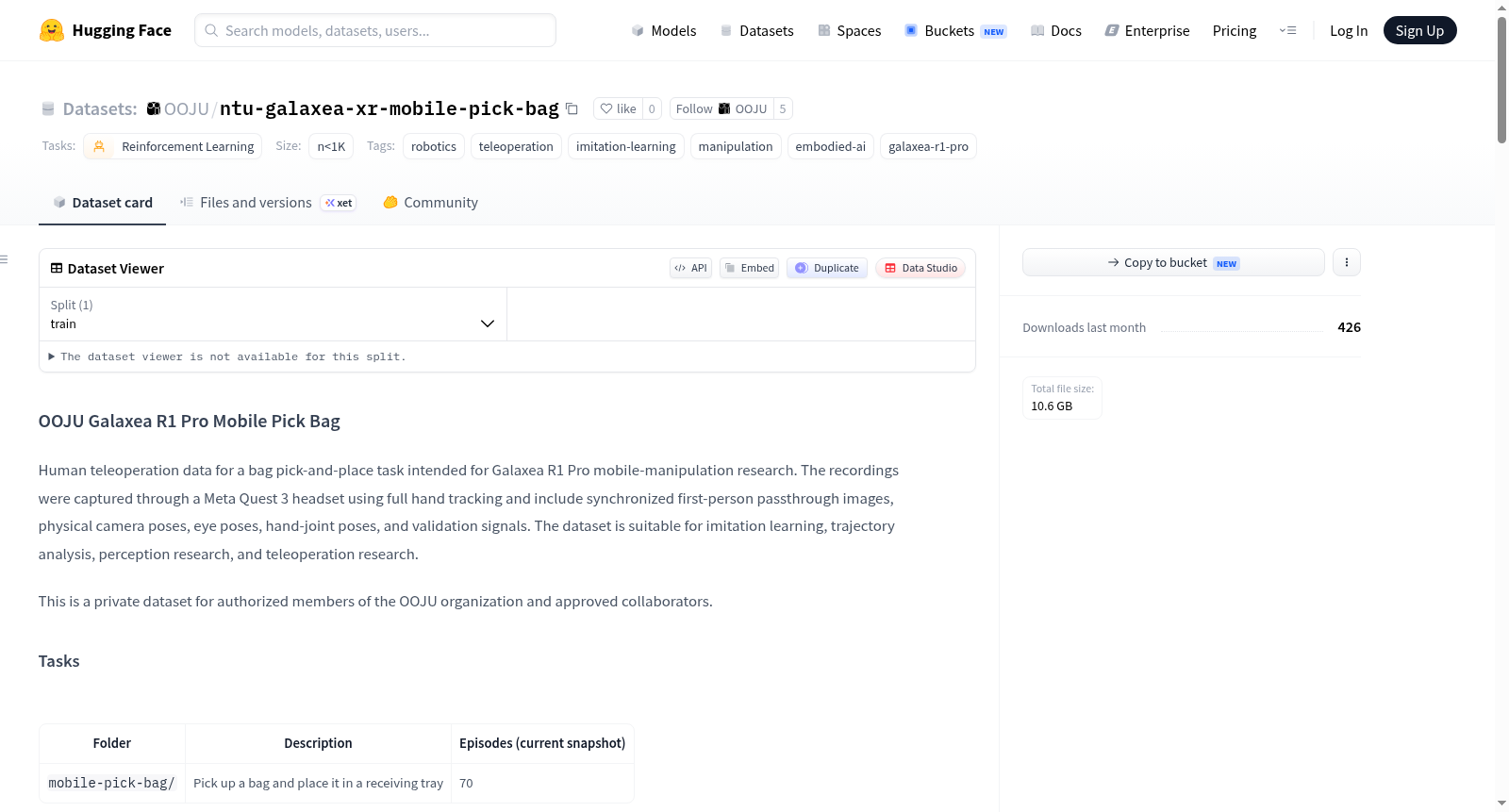
Task: Open the ntu-galaxea-xr-mobile-pick-bag dataset link
Action: pyautogui.click(x=390, y=108)
